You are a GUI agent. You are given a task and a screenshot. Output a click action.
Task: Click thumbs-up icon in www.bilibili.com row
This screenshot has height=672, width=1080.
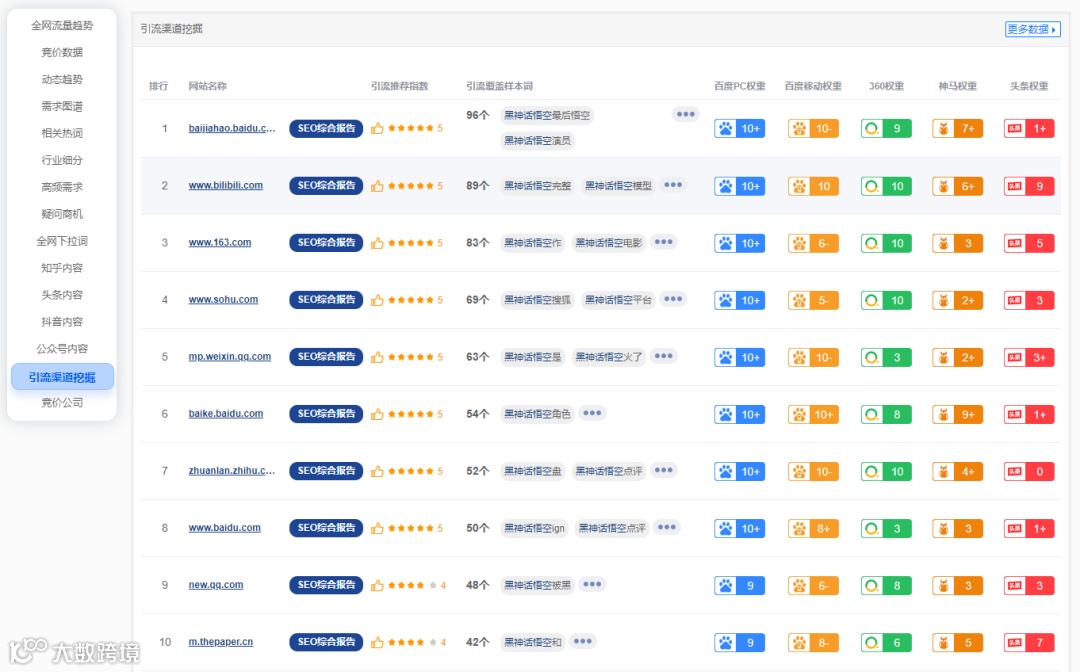tap(377, 186)
